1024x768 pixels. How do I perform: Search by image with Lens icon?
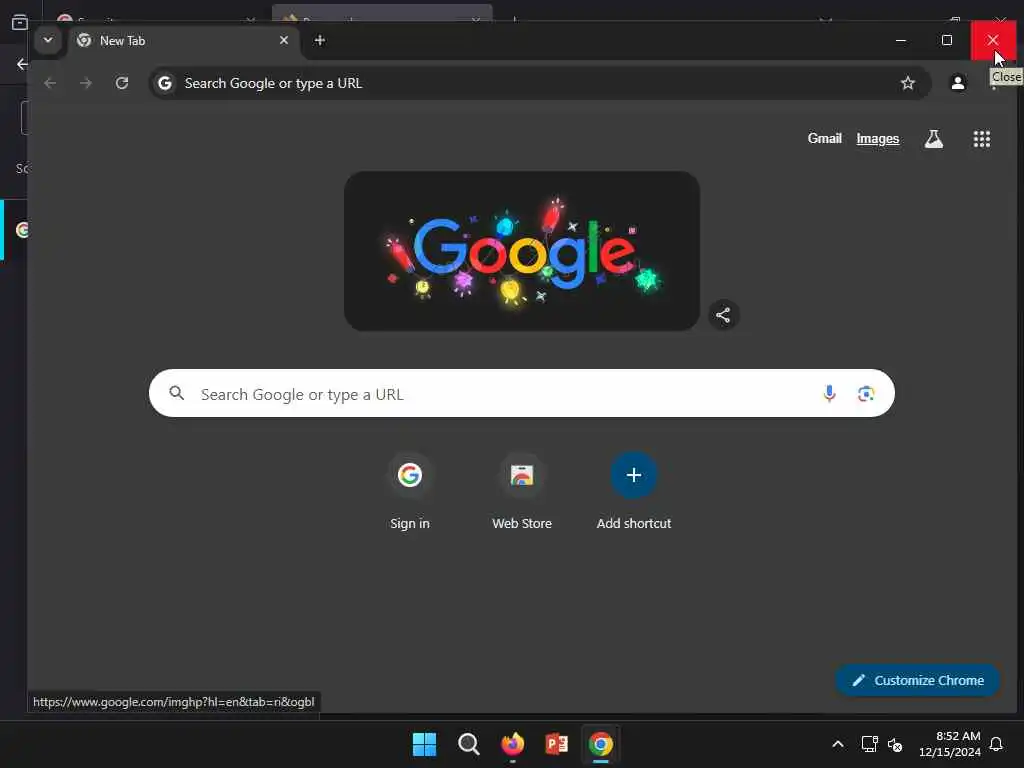(866, 393)
